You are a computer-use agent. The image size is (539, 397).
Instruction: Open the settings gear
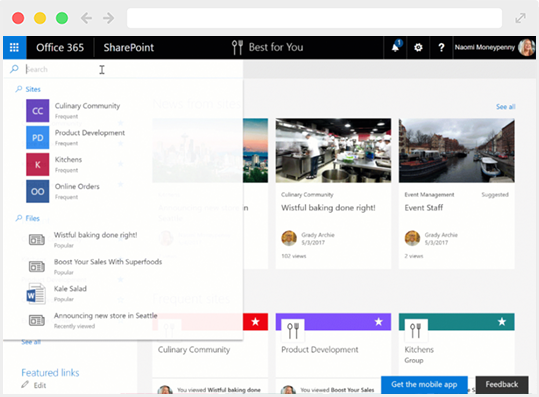pos(418,47)
